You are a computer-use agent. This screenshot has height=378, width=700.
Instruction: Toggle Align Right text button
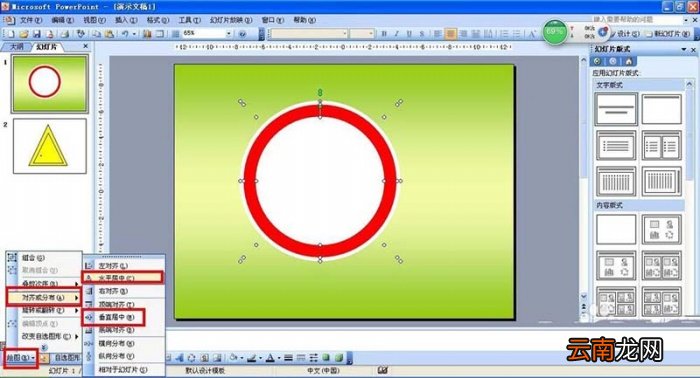pyautogui.click(x=463, y=34)
